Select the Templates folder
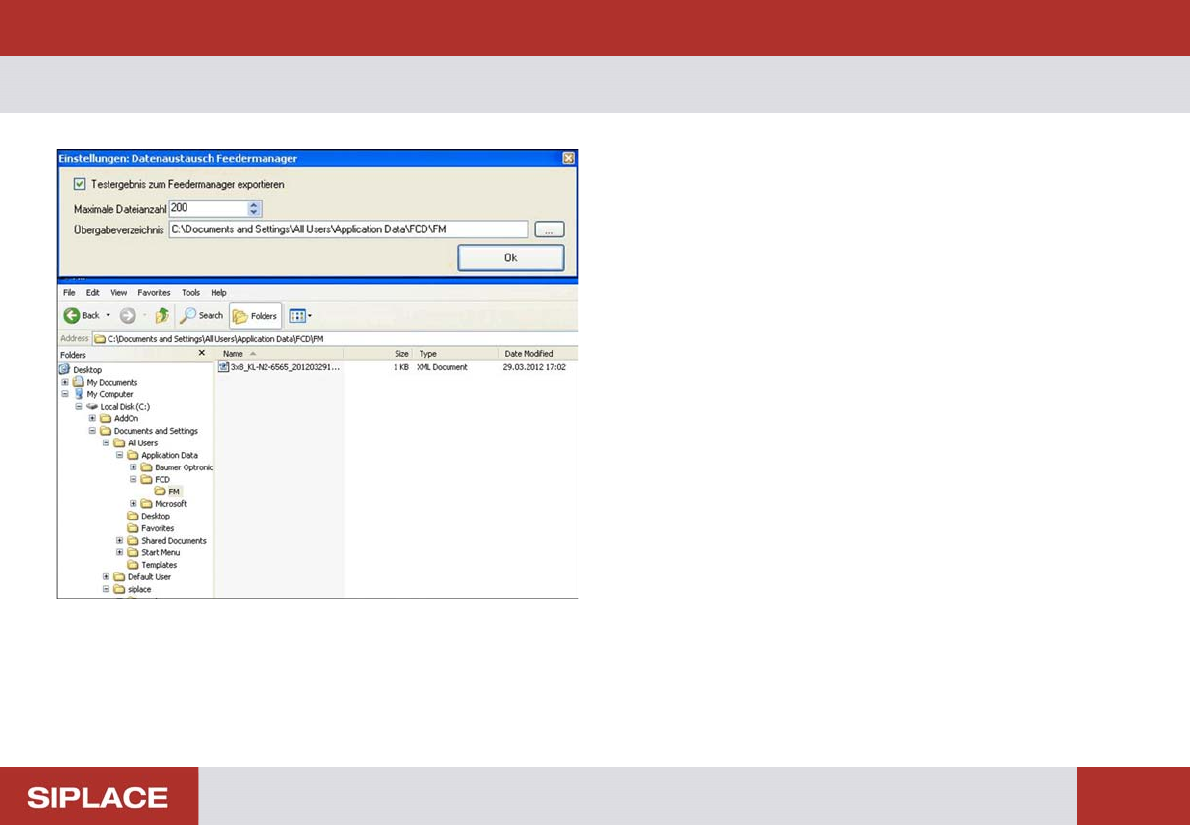The height and width of the screenshot is (825, 1190). [x=159, y=565]
